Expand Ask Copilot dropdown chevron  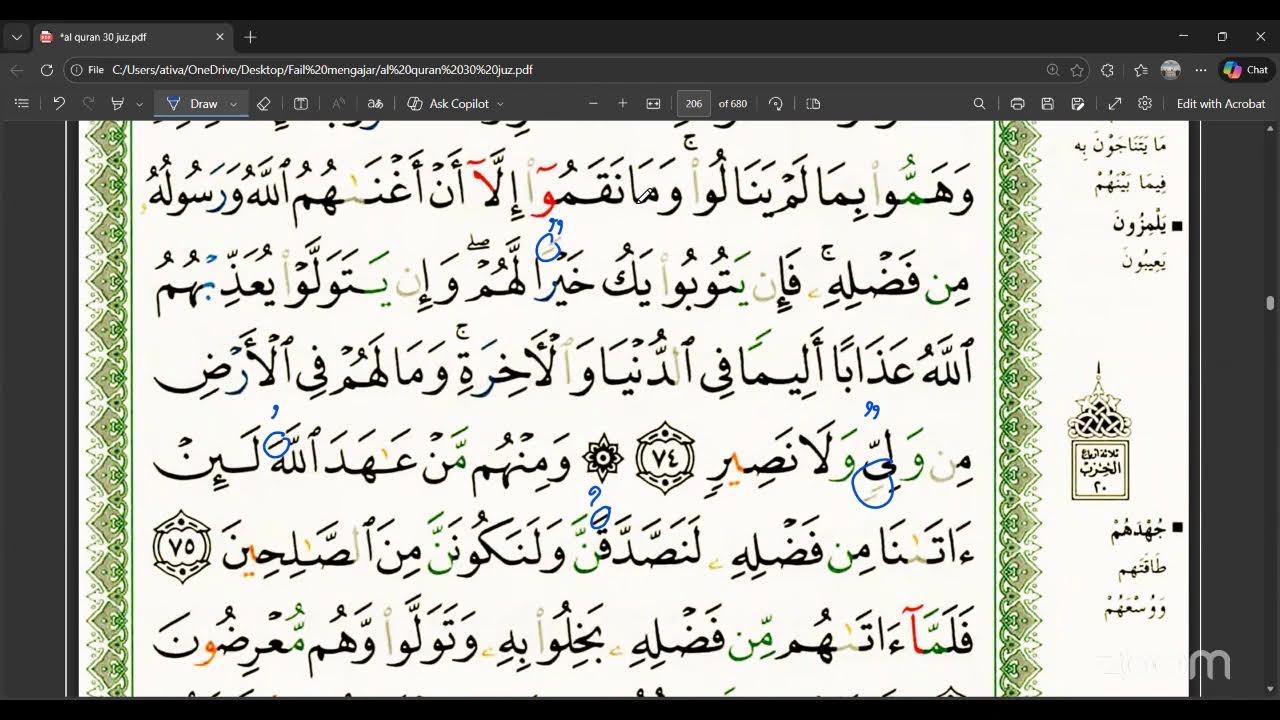[x=500, y=103]
